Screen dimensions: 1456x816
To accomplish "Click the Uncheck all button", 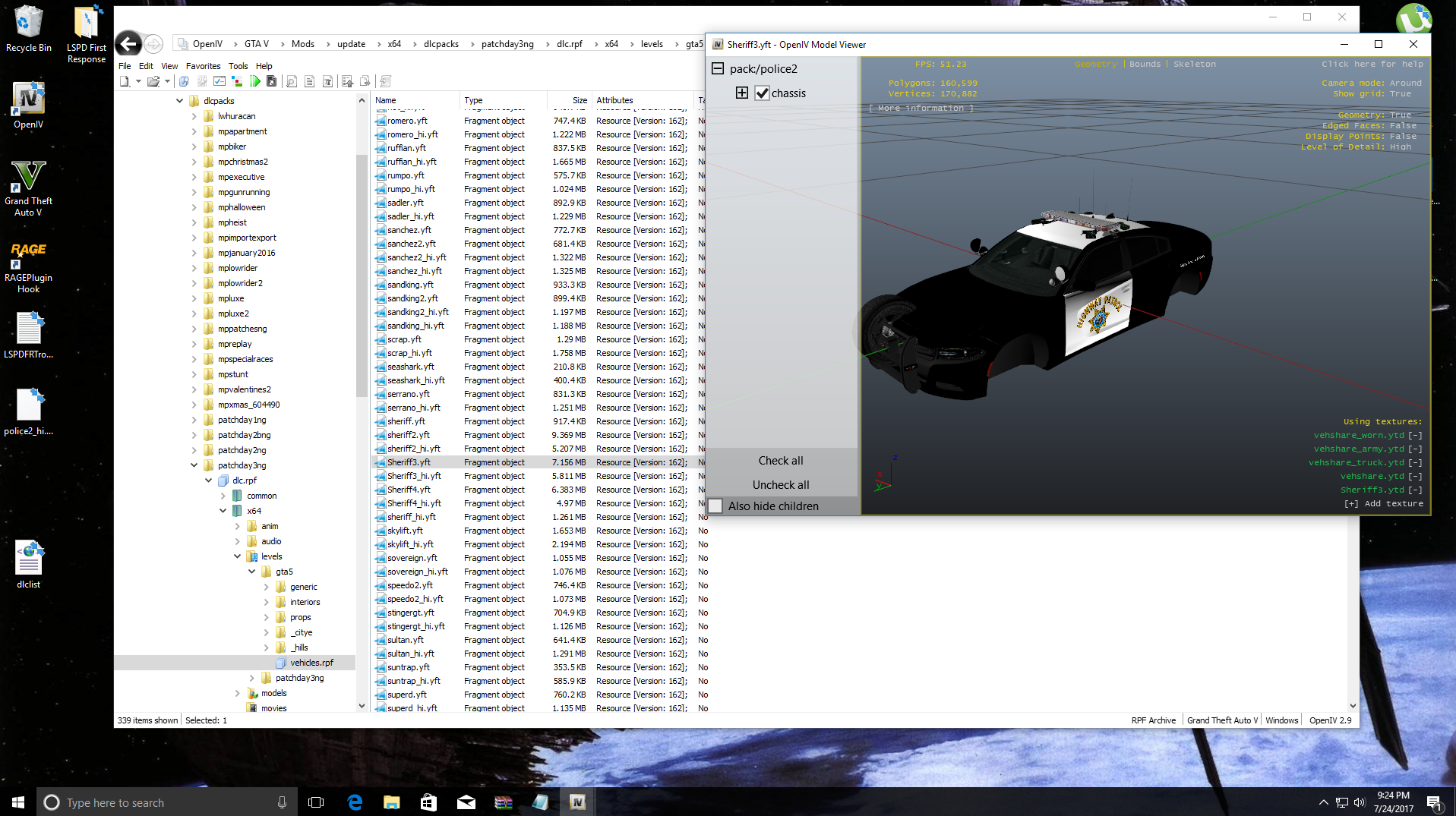I will click(x=781, y=485).
